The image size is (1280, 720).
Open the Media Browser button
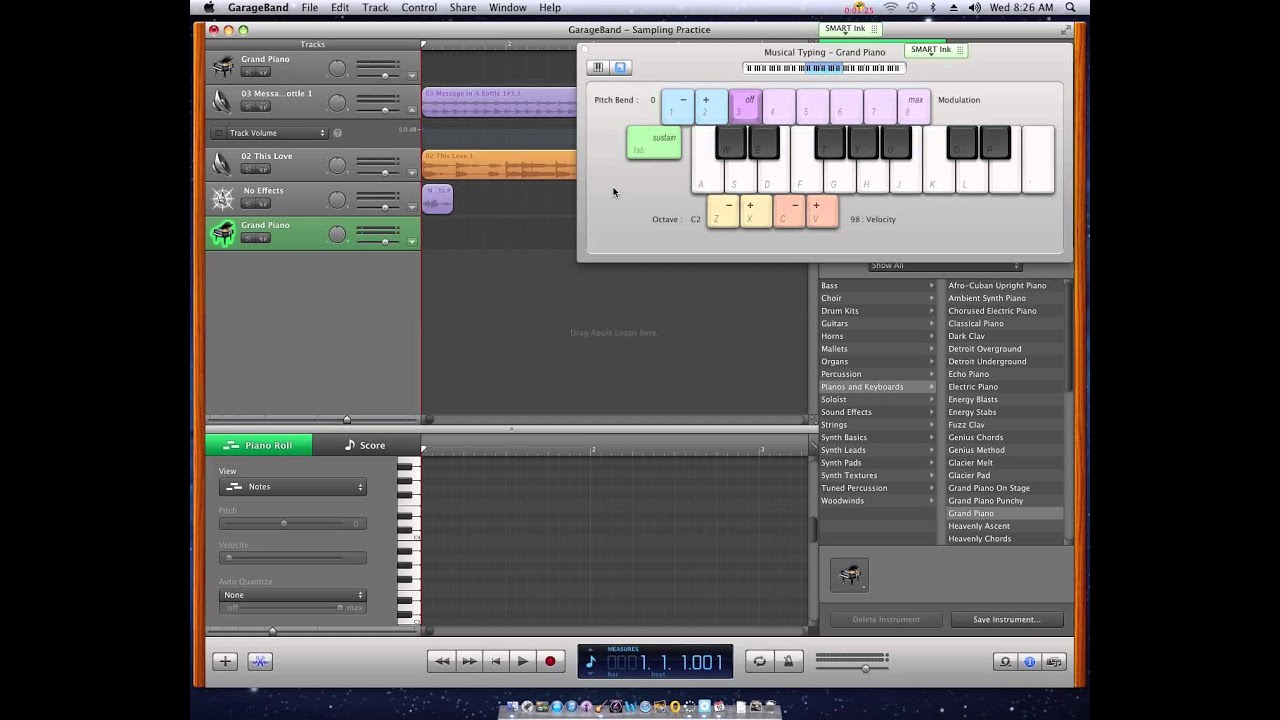(x=1053, y=662)
